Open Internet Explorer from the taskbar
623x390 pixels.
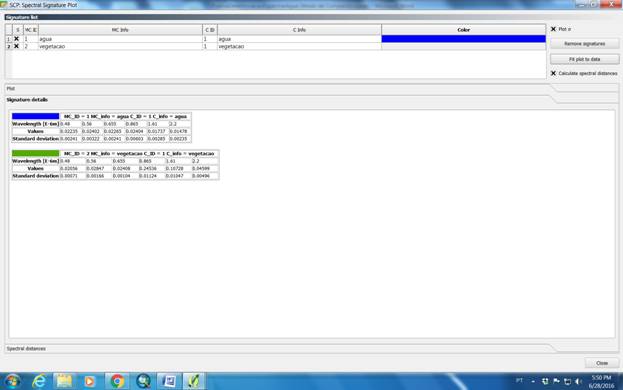39,381
